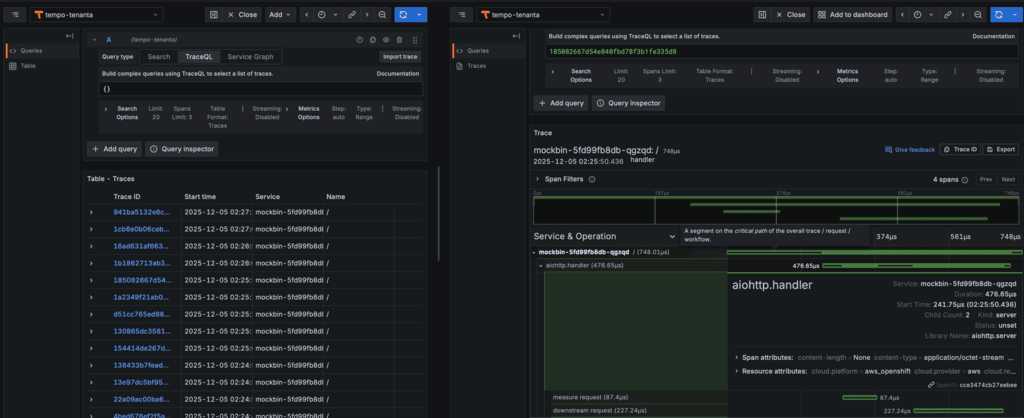
Task: Switch query type to Search
Action: click(x=159, y=57)
